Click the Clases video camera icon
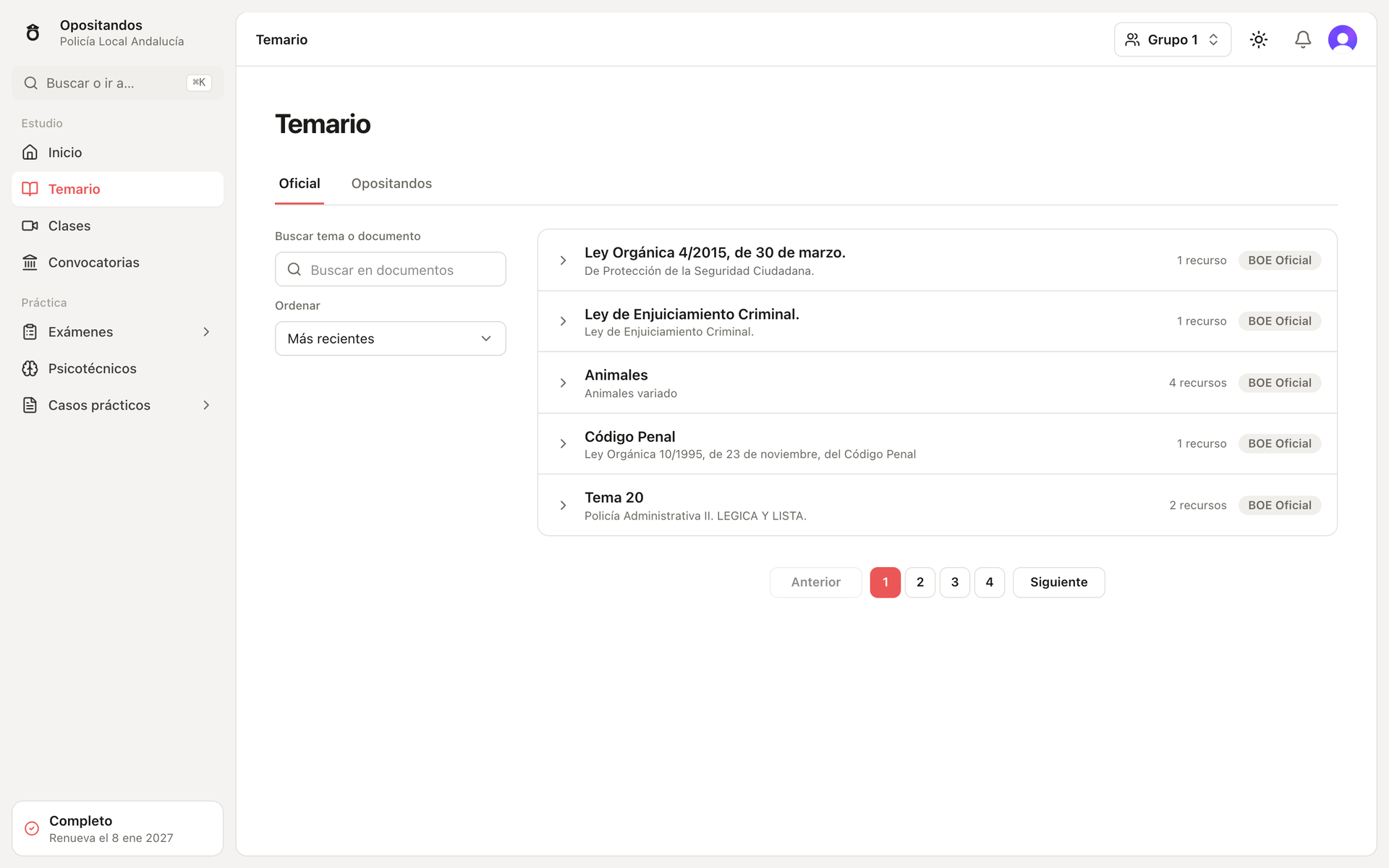The height and width of the screenshot is (868, 1389). [x=30, y=226]
